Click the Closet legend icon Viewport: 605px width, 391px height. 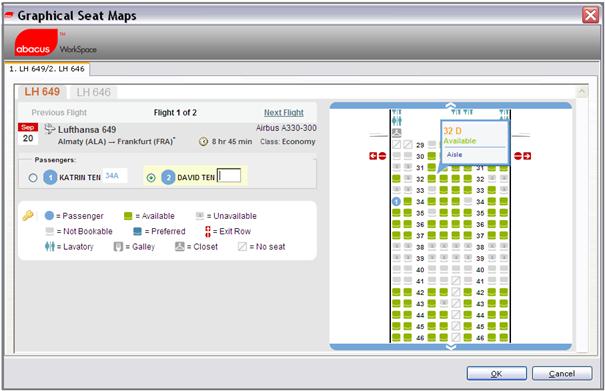coord(180,246)
